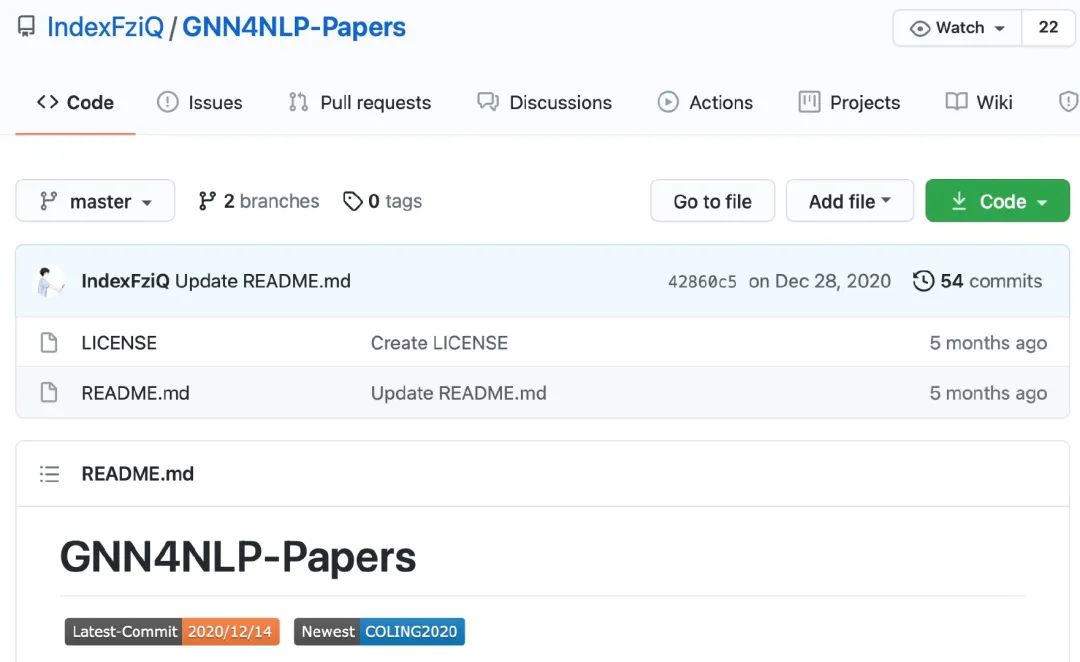Click the on Dec 28, 2020 commit date

coord(820,281)
